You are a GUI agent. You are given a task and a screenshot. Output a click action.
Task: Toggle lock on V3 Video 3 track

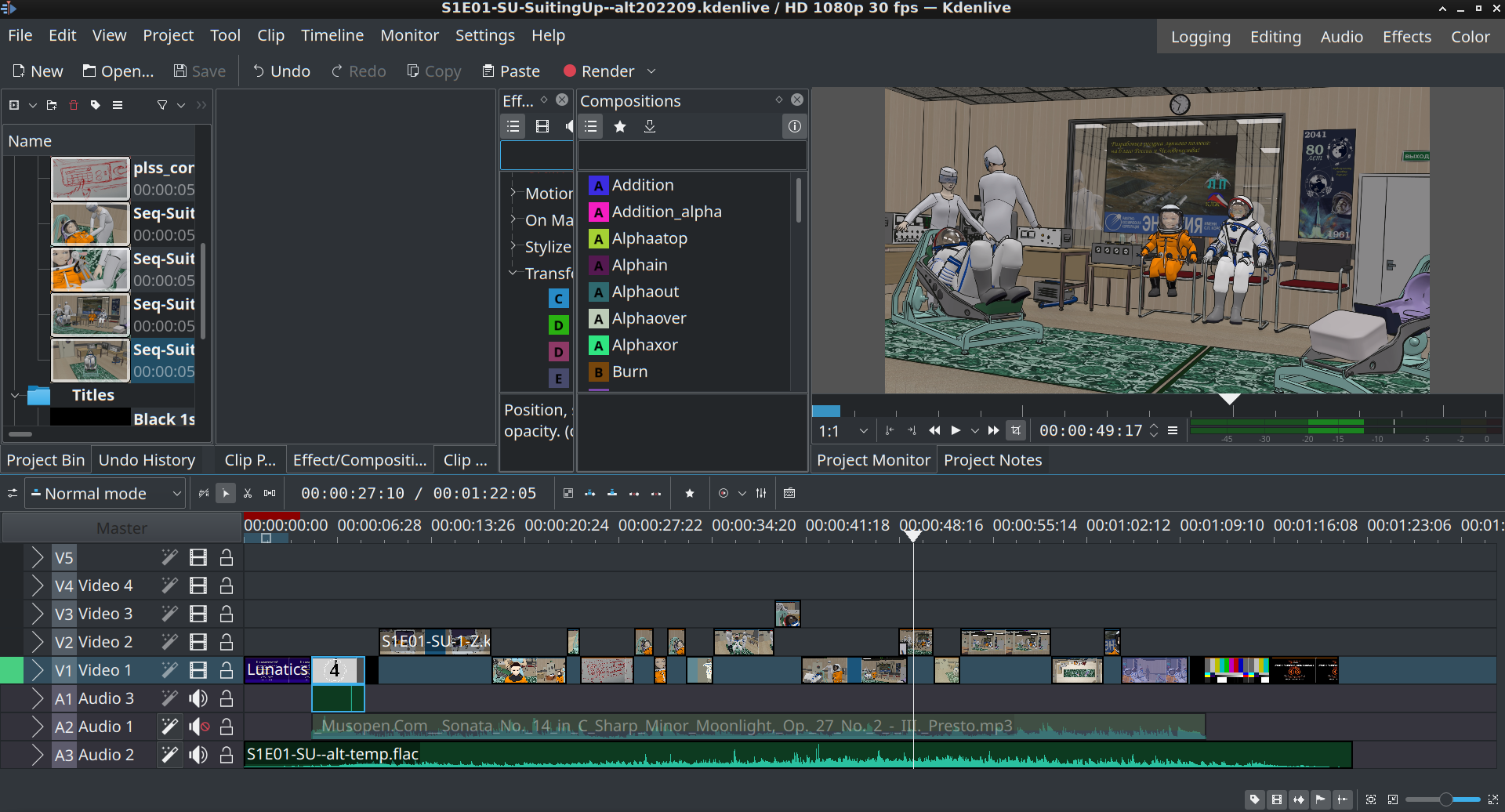[227, 614]
